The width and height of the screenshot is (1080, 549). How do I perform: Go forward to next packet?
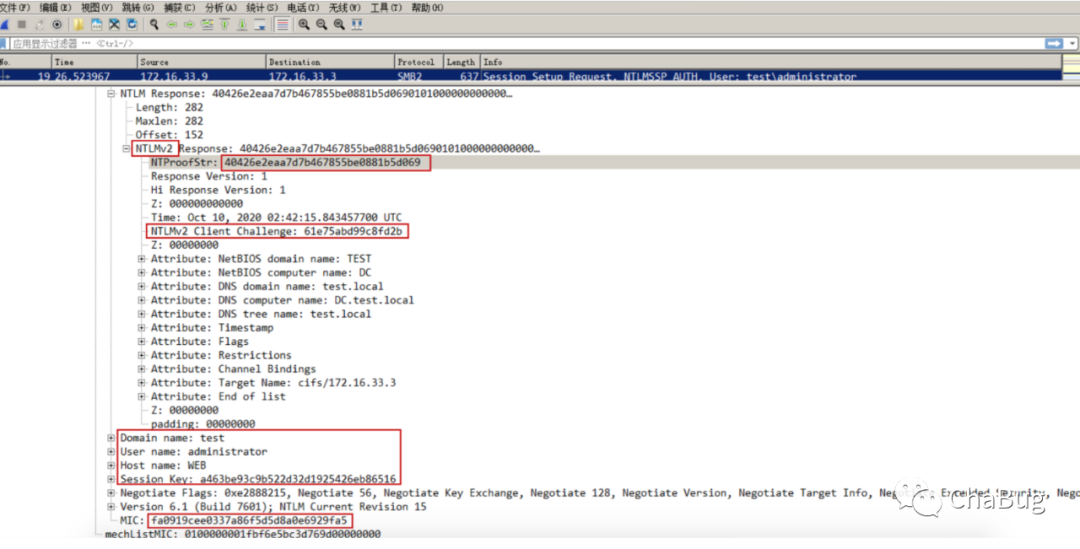[x=189, y=25]
